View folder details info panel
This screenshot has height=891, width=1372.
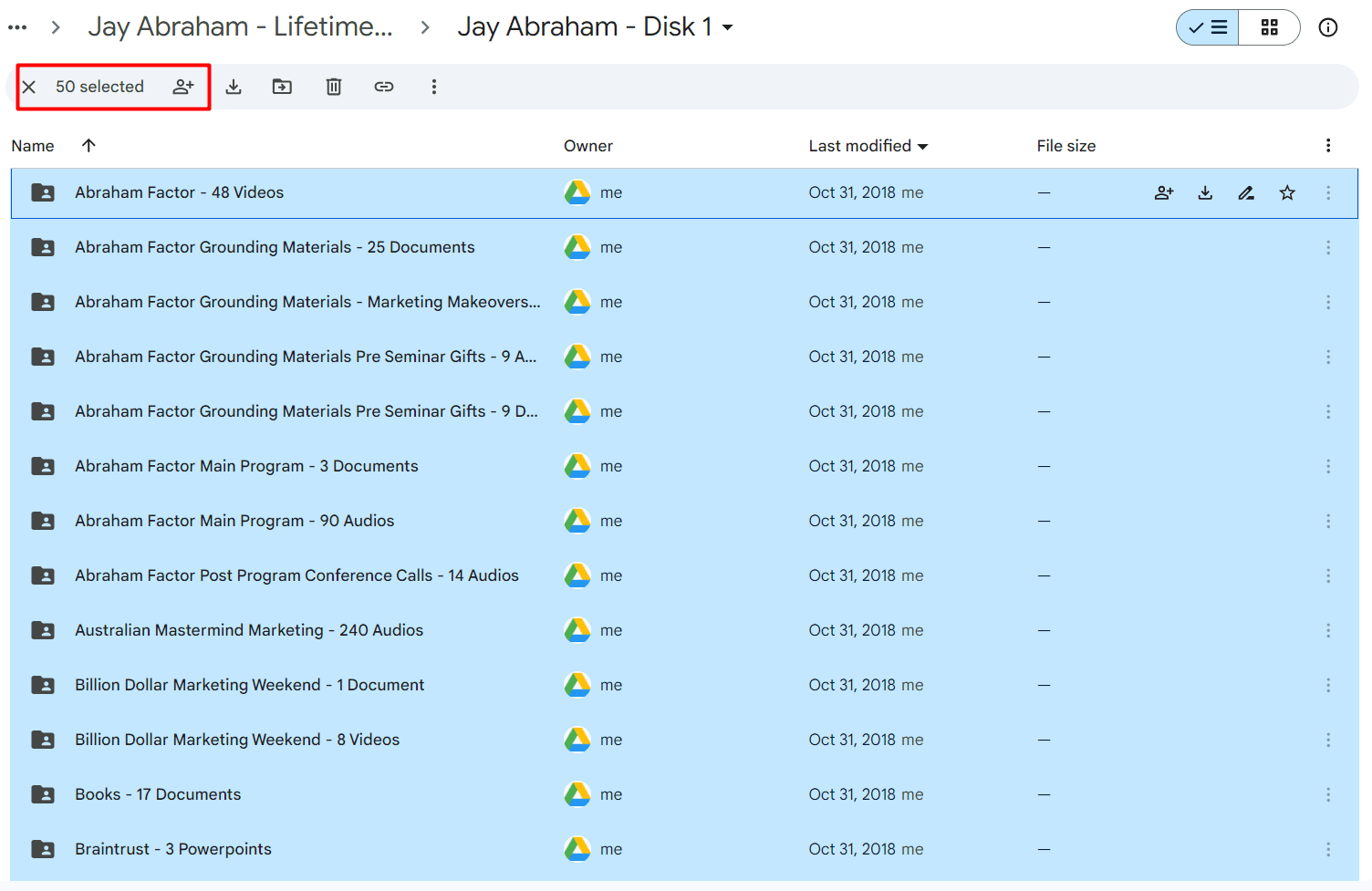coord(1328,27)
